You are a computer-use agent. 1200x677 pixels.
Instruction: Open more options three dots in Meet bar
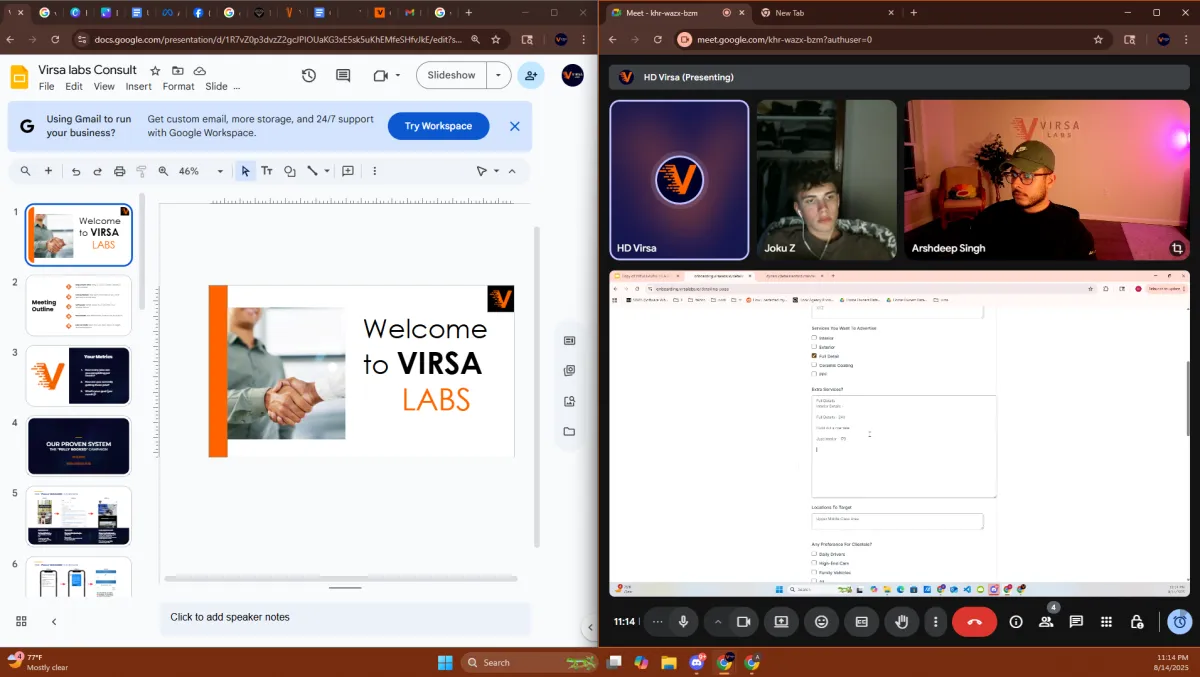point(935,621)
